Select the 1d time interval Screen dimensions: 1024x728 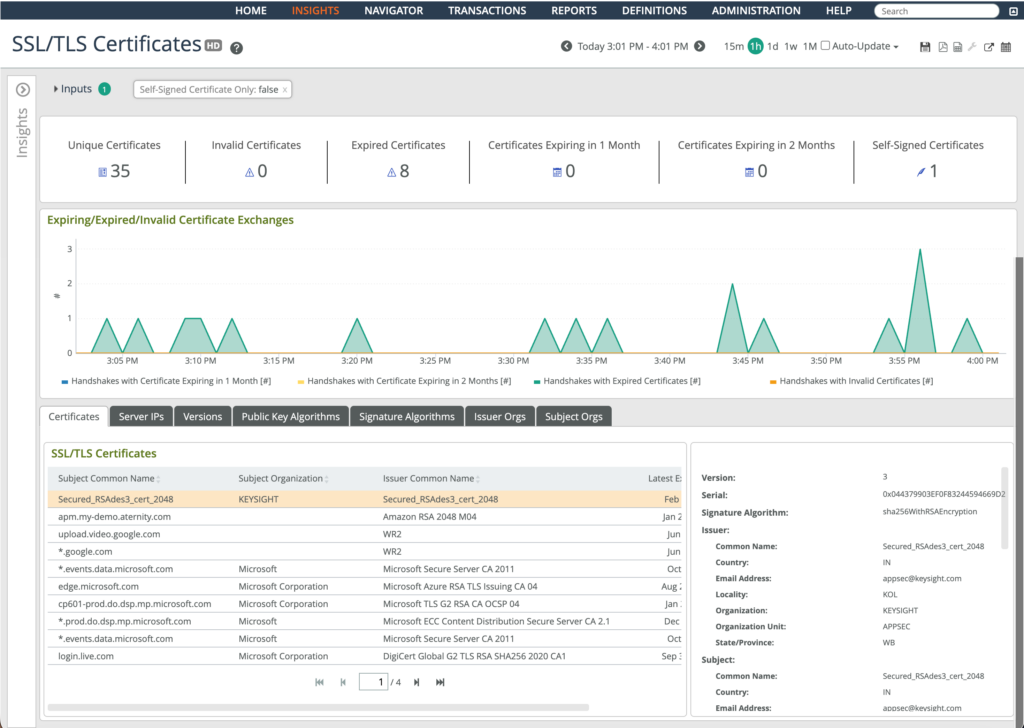773,46
